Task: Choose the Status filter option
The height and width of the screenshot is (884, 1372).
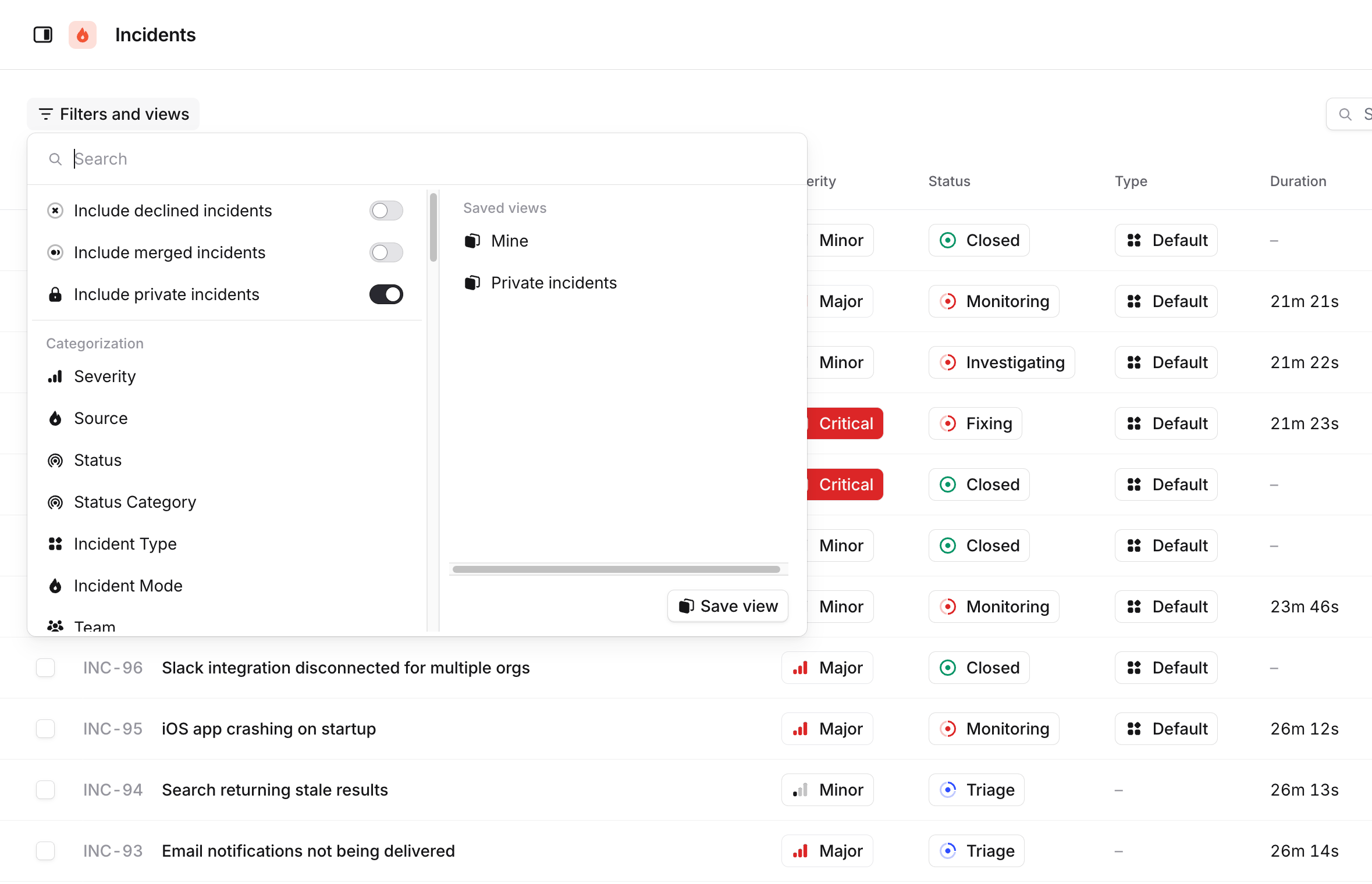Action: [227, 460]
